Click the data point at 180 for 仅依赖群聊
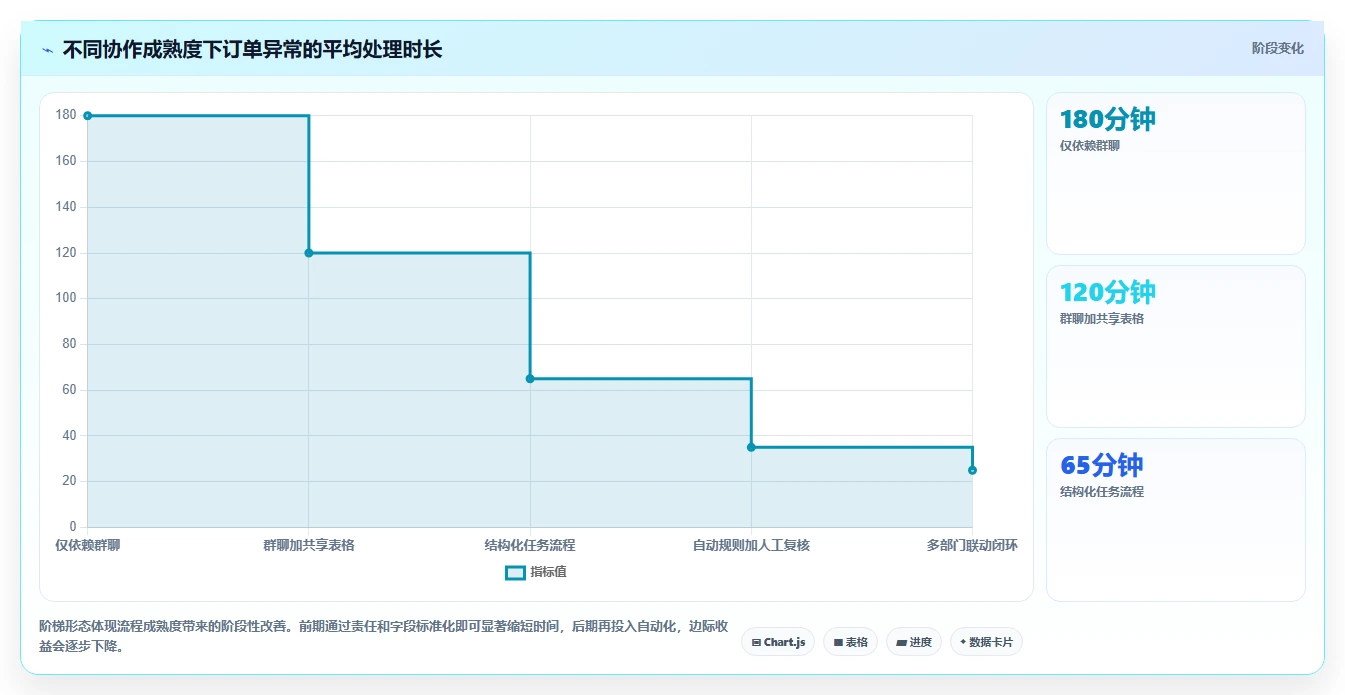 [x=88, y=116]
